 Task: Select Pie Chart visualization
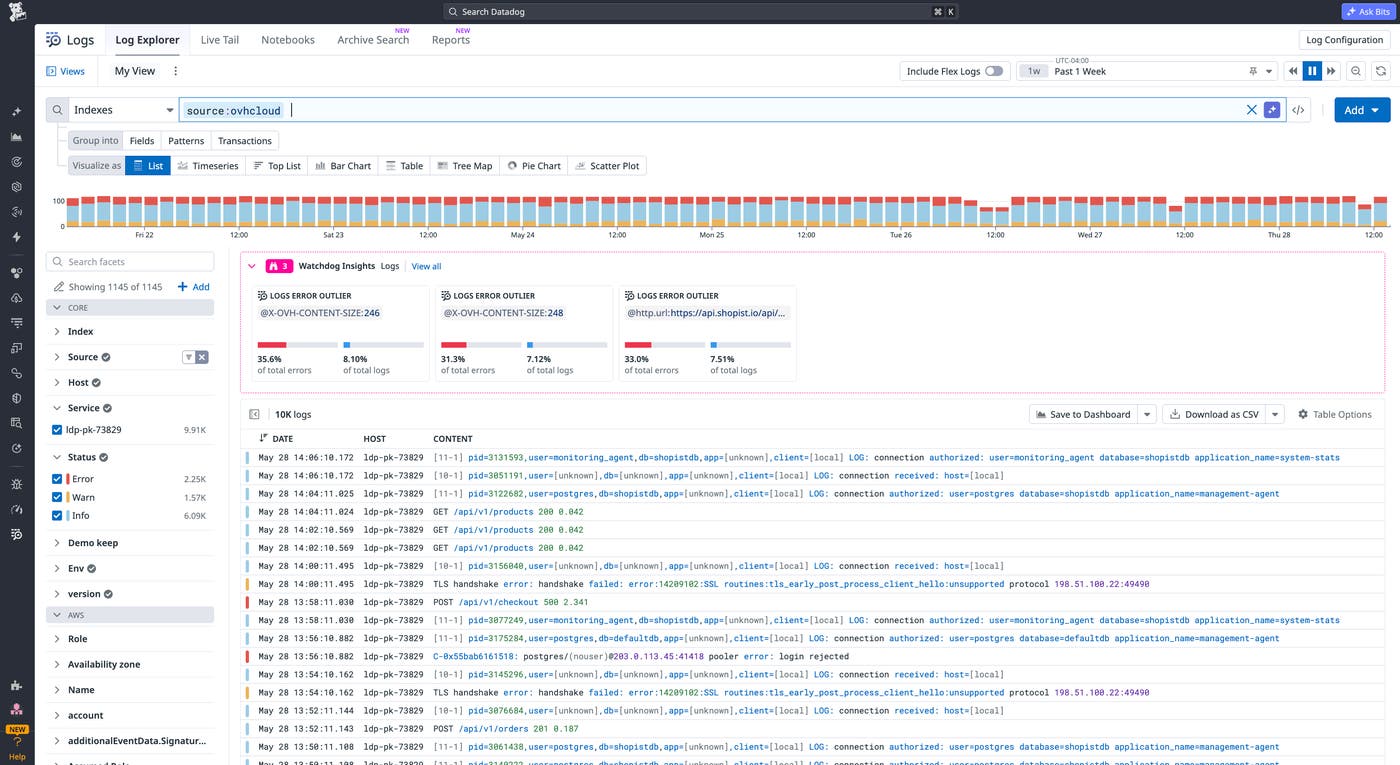(533, 166)
